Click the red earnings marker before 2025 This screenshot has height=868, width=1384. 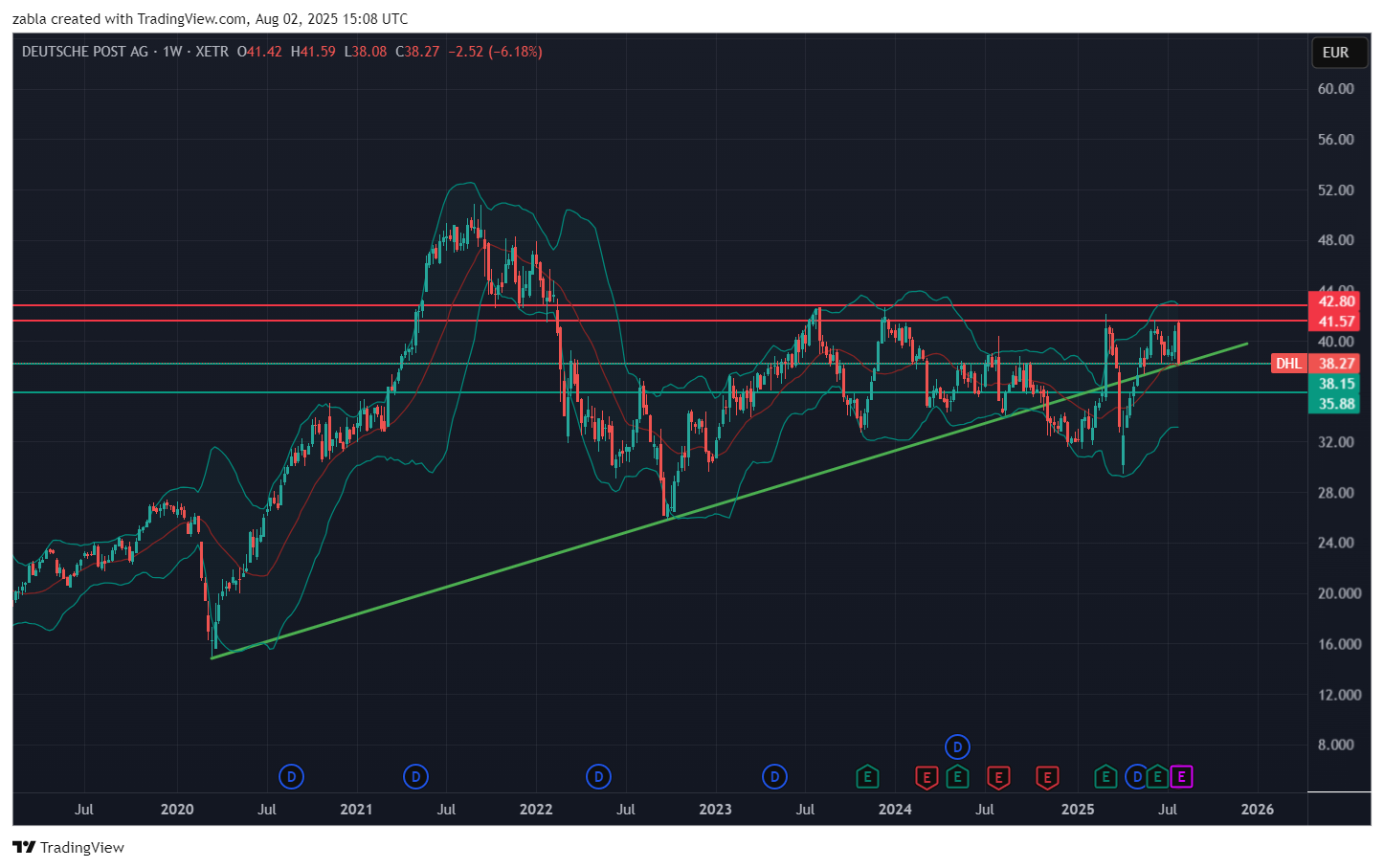click(1047, 777)
